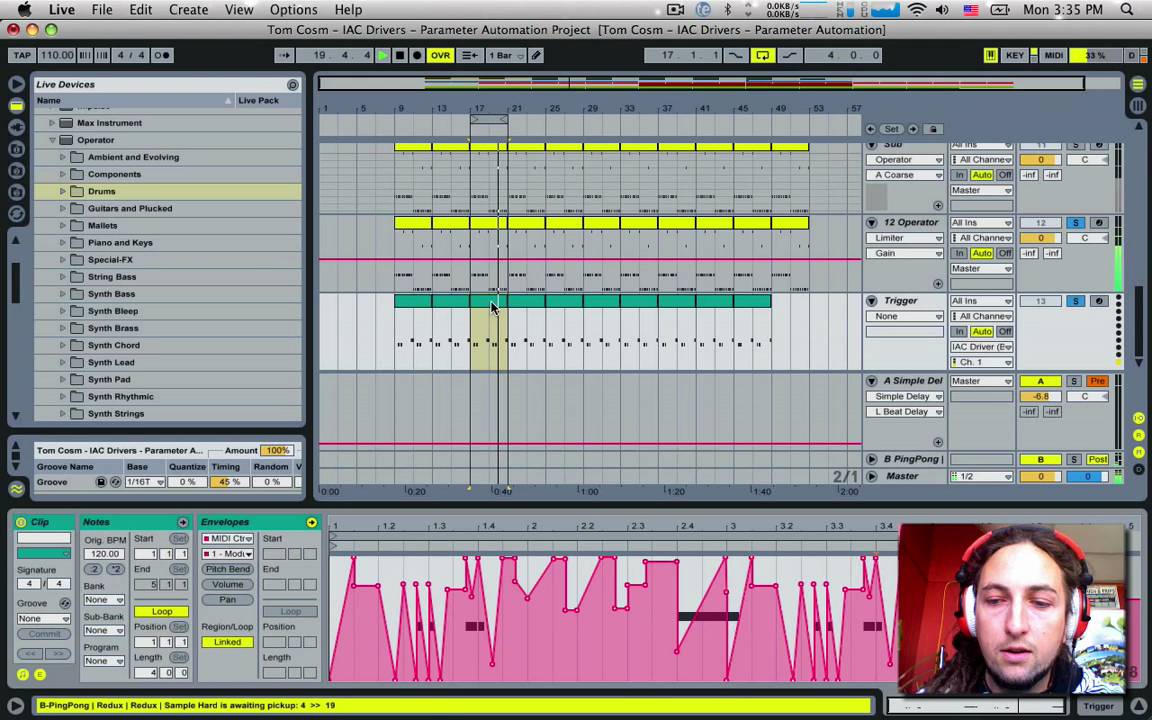The image size is (1152, 720).
Task: Select the Live Devices browser icon
Action: pos(16,106)
